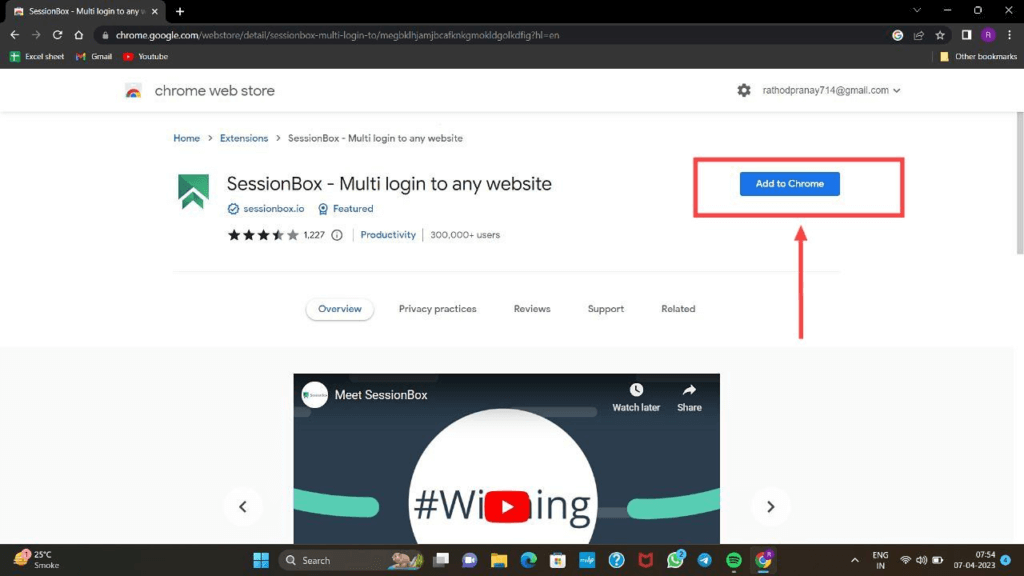Screen dimensions: 1024x576
Task: Open Spotify from taskbar
Action: point(734,560)
